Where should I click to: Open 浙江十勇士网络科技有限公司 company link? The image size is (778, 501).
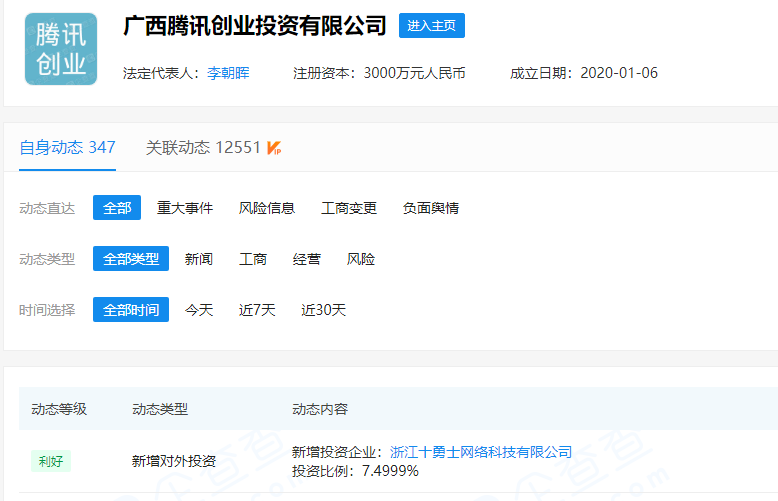point(481,452)
